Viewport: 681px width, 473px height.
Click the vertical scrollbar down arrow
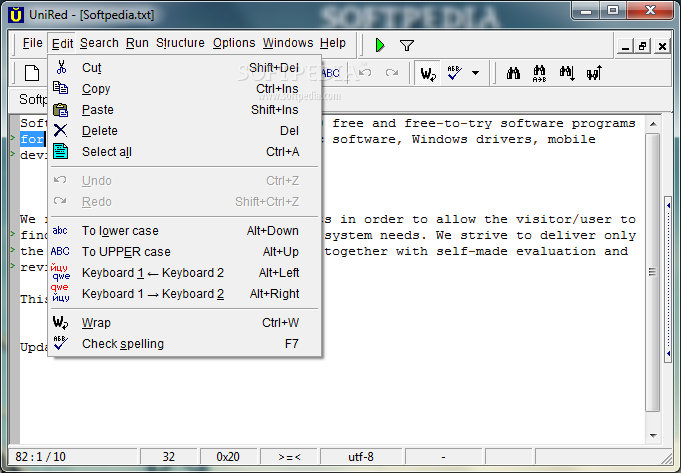click(x=653, y=435)
